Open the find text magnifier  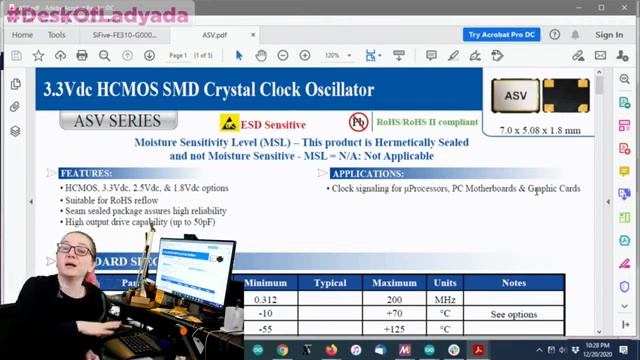(104, 56)
